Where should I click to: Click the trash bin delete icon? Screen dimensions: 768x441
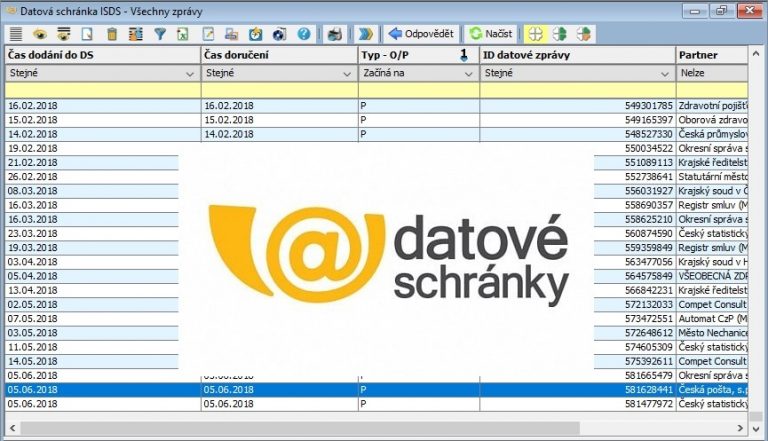(112, 34)
